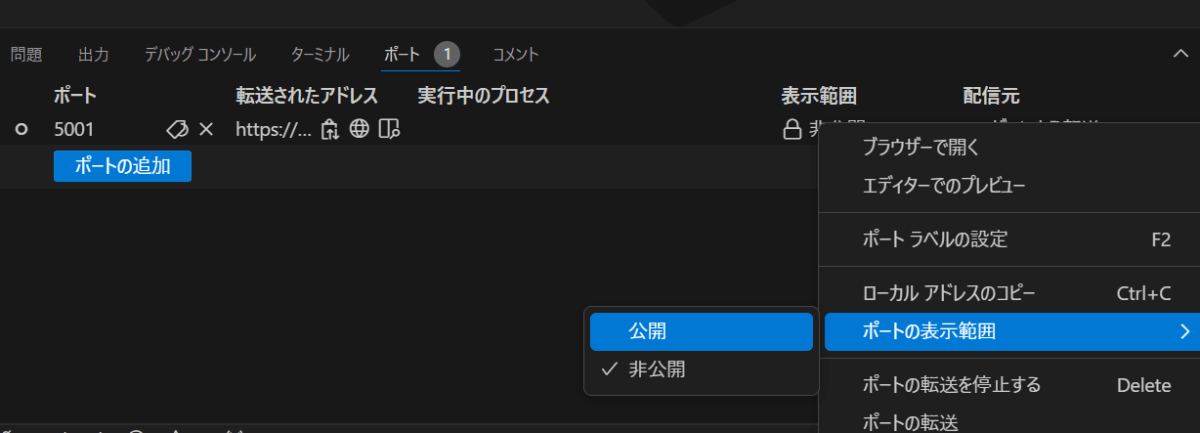Collapse the panel with chevron up icon
This screenshot has width=1200, height=433.
click(x=1180, y=54)
